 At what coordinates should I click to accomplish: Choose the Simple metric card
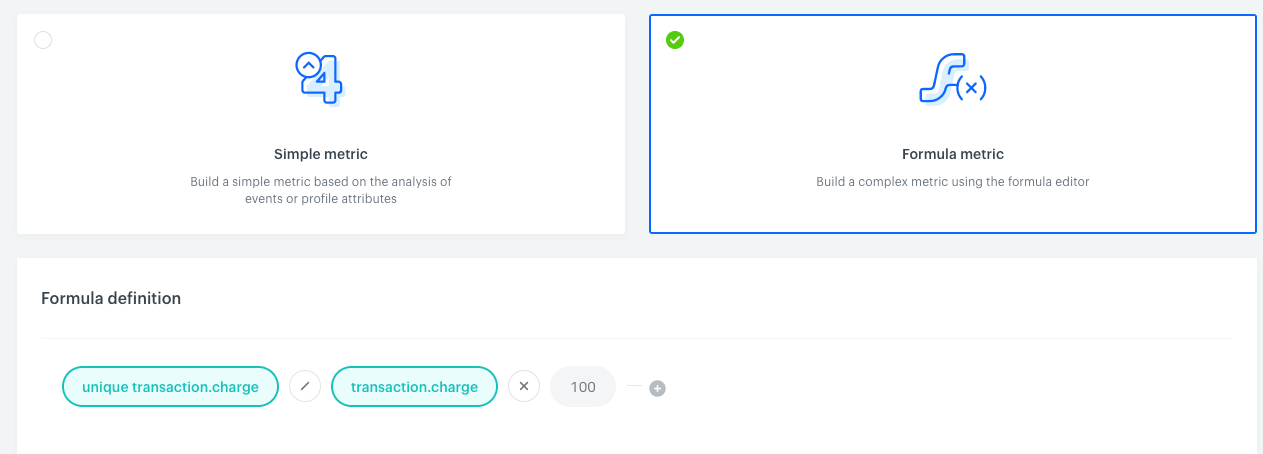pyautogui.click(x=321, y=124)
